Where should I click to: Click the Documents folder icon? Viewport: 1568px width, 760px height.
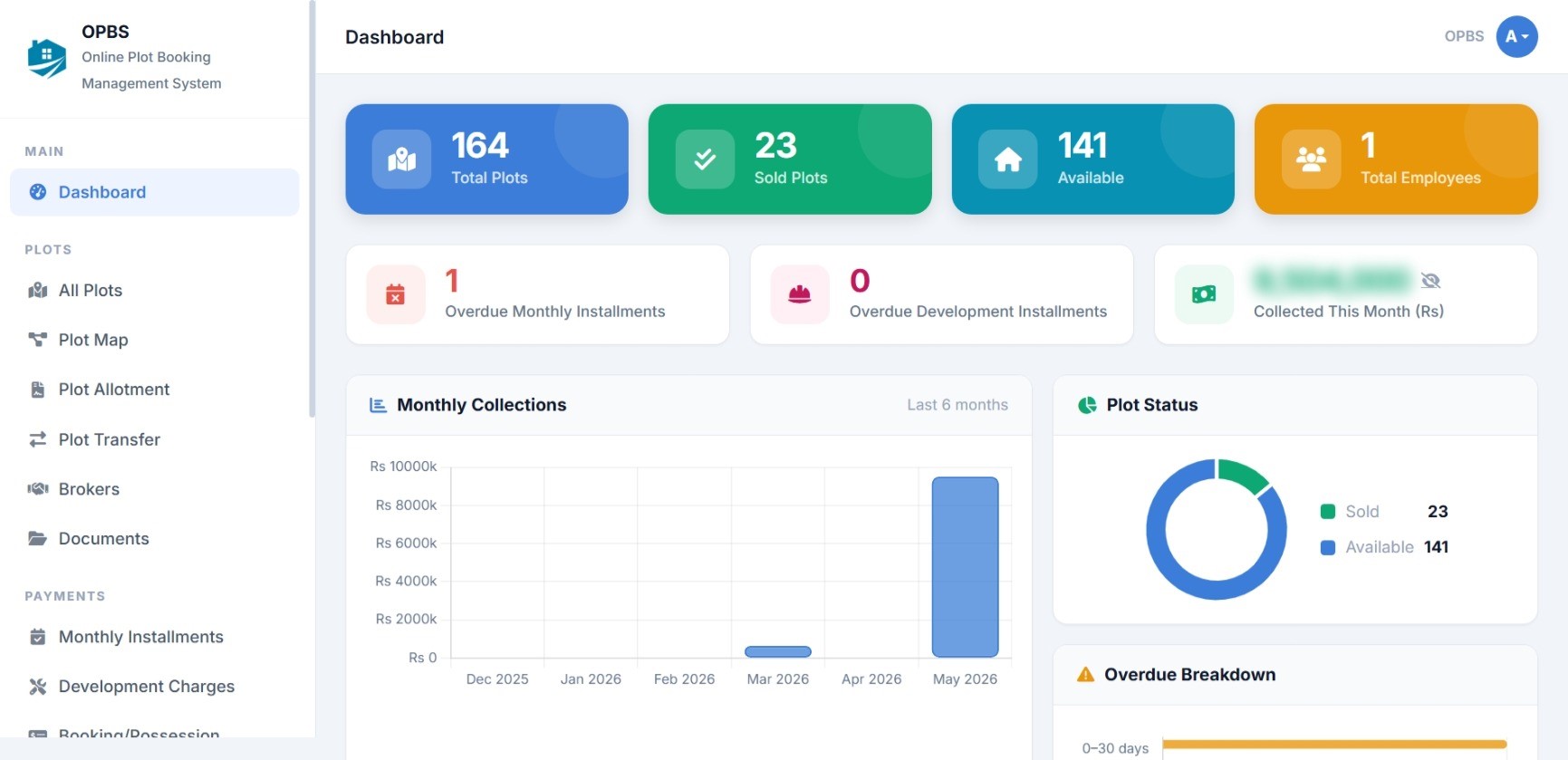tap(37, 538)
